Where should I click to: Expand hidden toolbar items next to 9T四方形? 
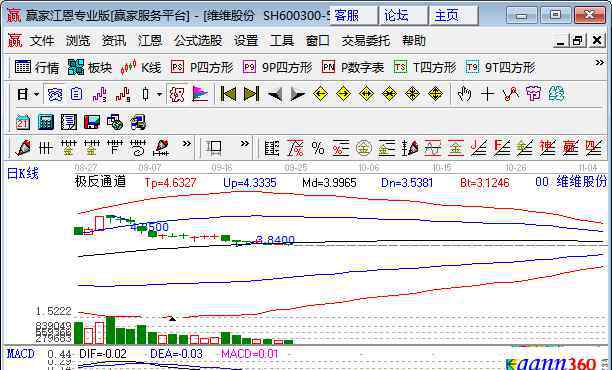click(599, 62)
